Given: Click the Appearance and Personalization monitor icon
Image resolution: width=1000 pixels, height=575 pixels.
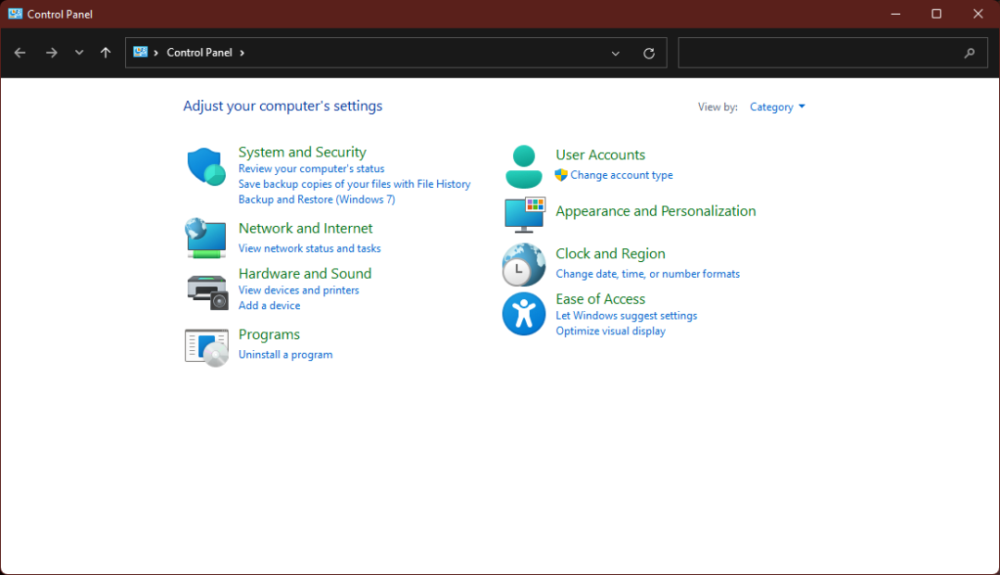Looking at the screenshot, I should (x=523, y=213).
